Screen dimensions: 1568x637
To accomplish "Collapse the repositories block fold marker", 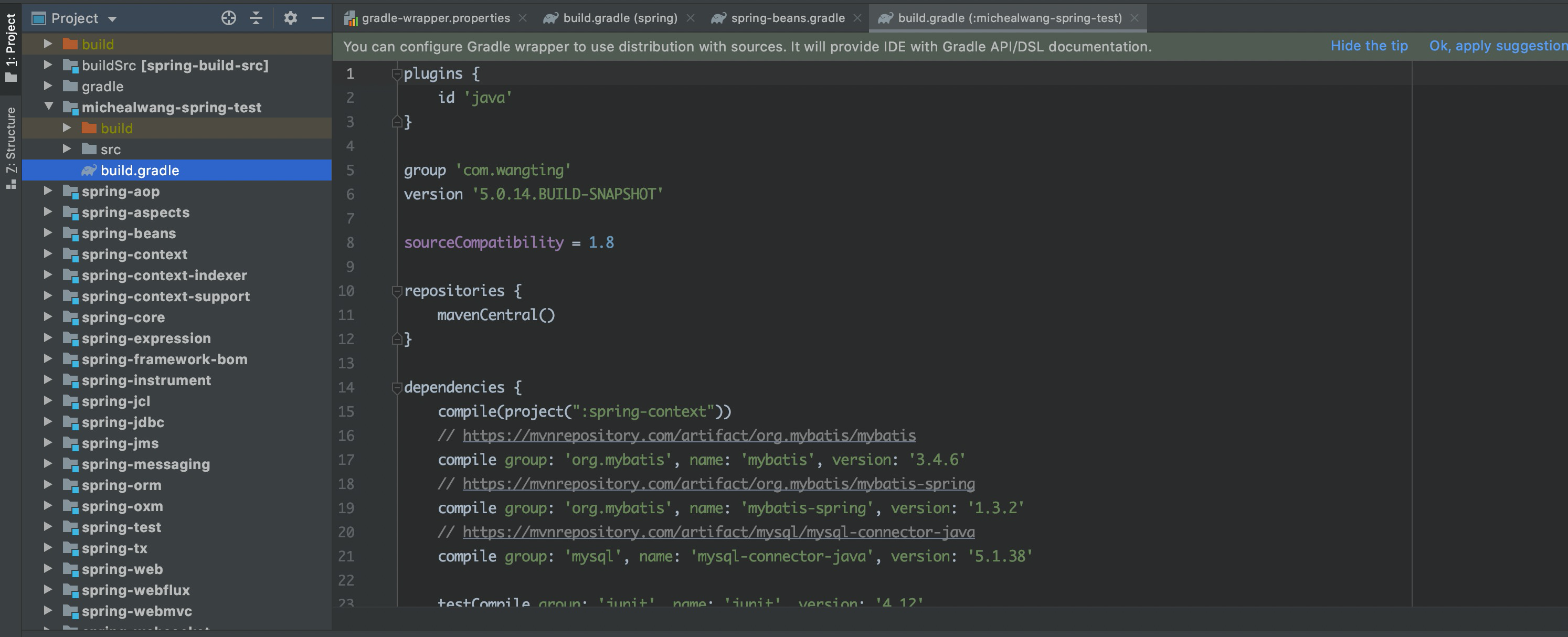I will pyautogui.click(x=397, y=291).
